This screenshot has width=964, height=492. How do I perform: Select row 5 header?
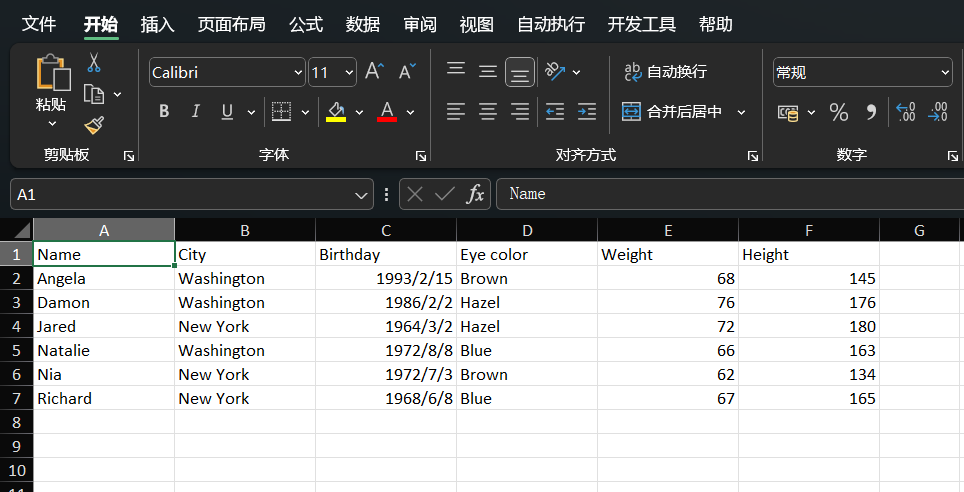pyautogui.click(x=17, y=351)
